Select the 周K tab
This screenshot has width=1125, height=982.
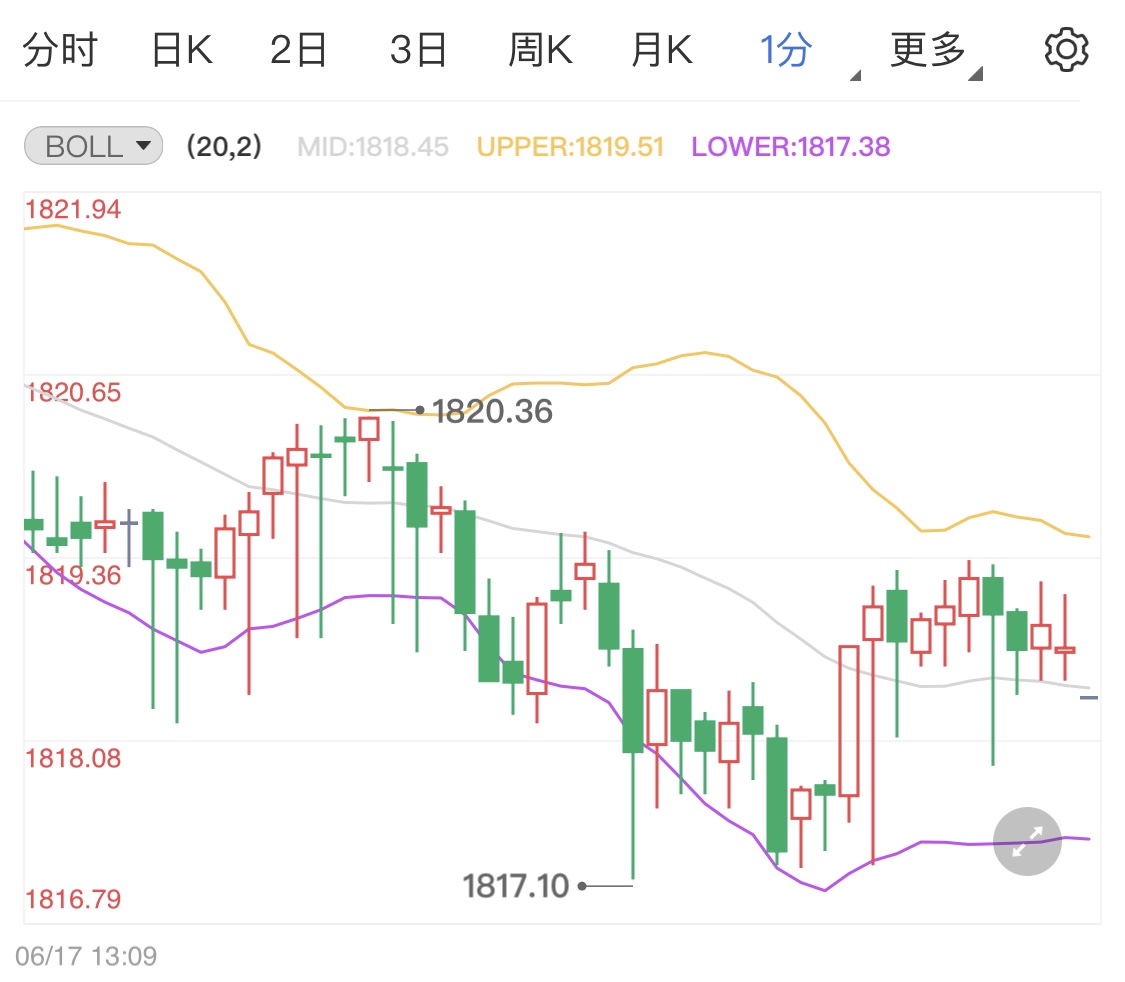(540, 49)
